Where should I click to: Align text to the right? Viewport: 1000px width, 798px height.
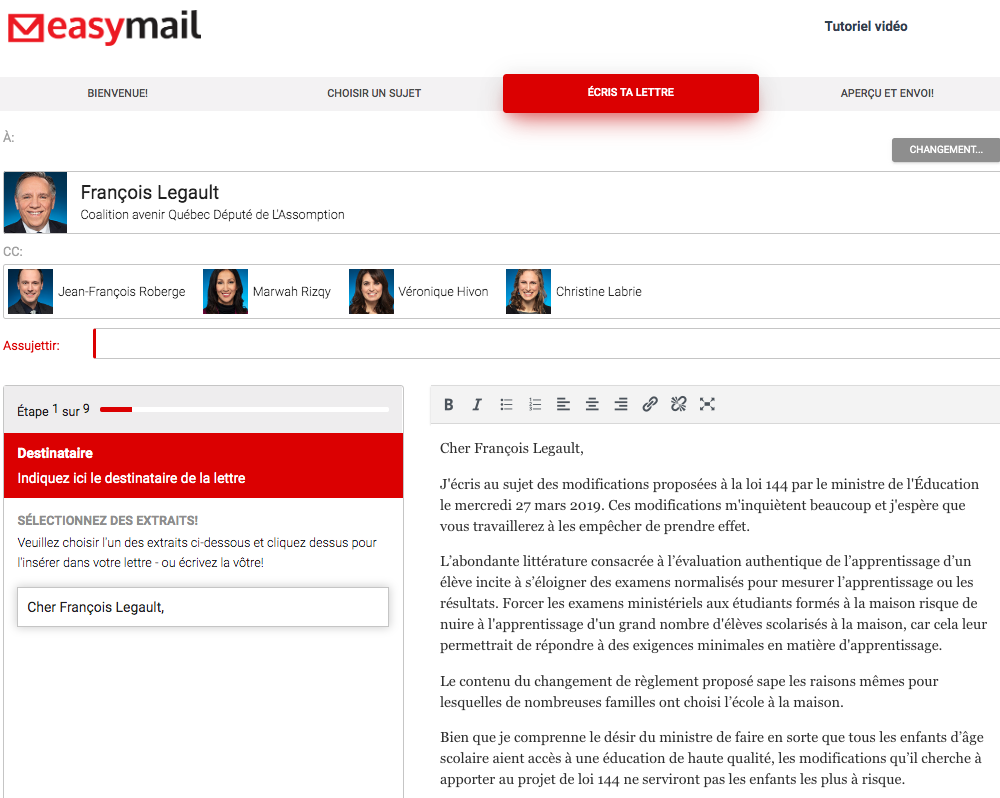click(621, 404)
